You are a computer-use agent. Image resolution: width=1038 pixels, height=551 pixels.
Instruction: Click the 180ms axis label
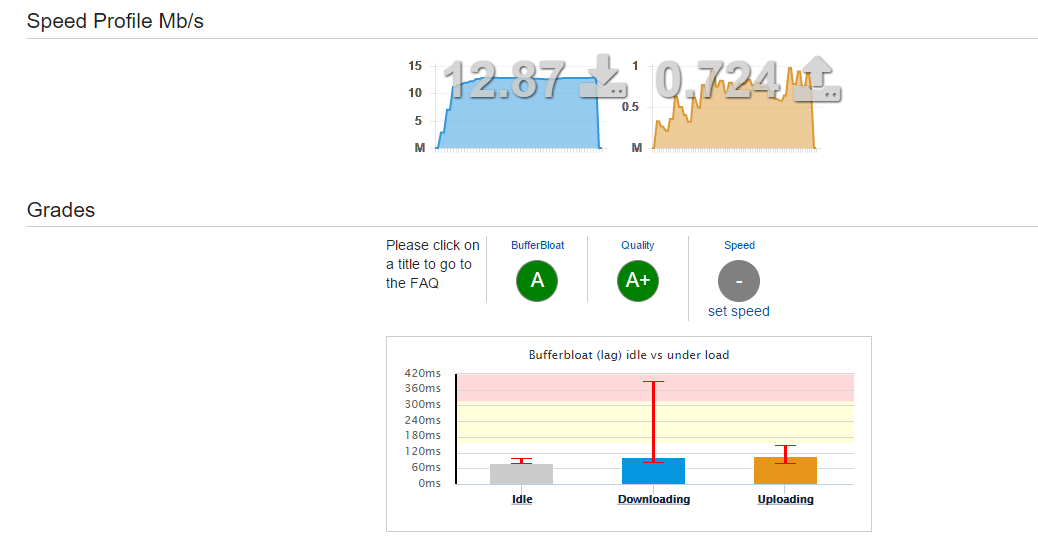point(422,435)
